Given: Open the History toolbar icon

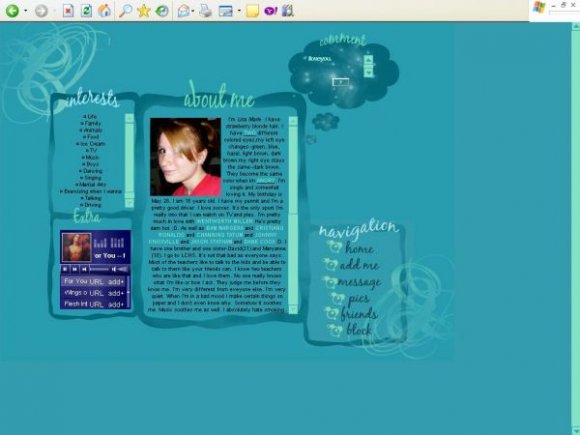Looking at the screenshot, I should (162, 10).
